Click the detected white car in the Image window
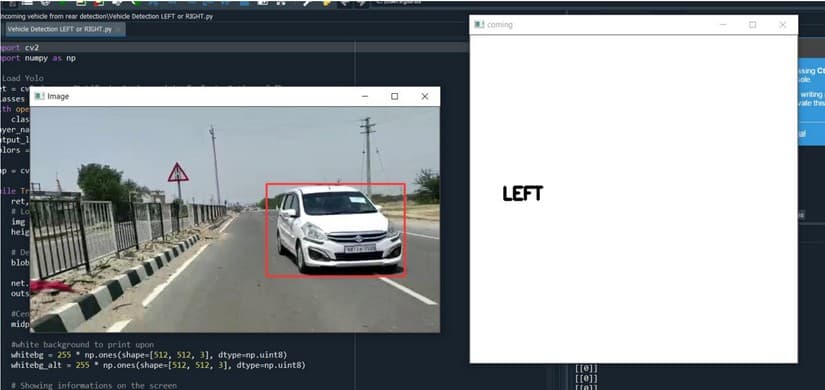The height and width of the screenshot is (390, 825). [336, 230]
